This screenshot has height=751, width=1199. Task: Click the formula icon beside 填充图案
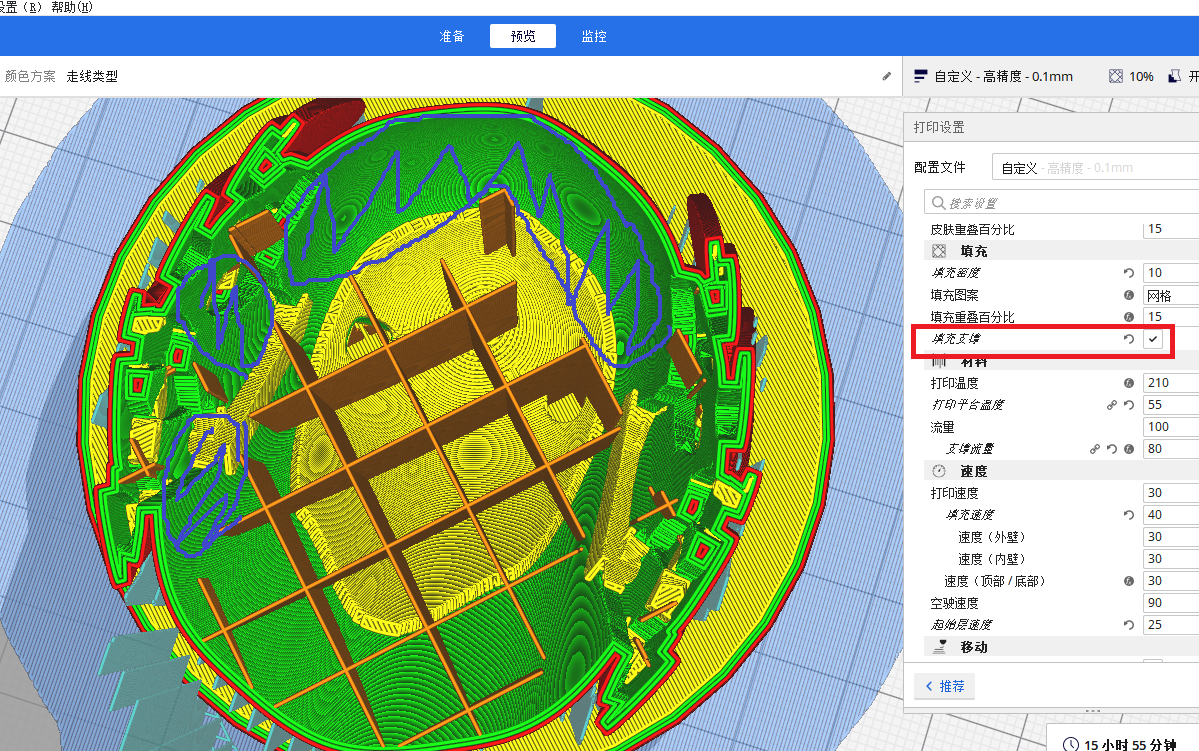tap(1129, 295)
